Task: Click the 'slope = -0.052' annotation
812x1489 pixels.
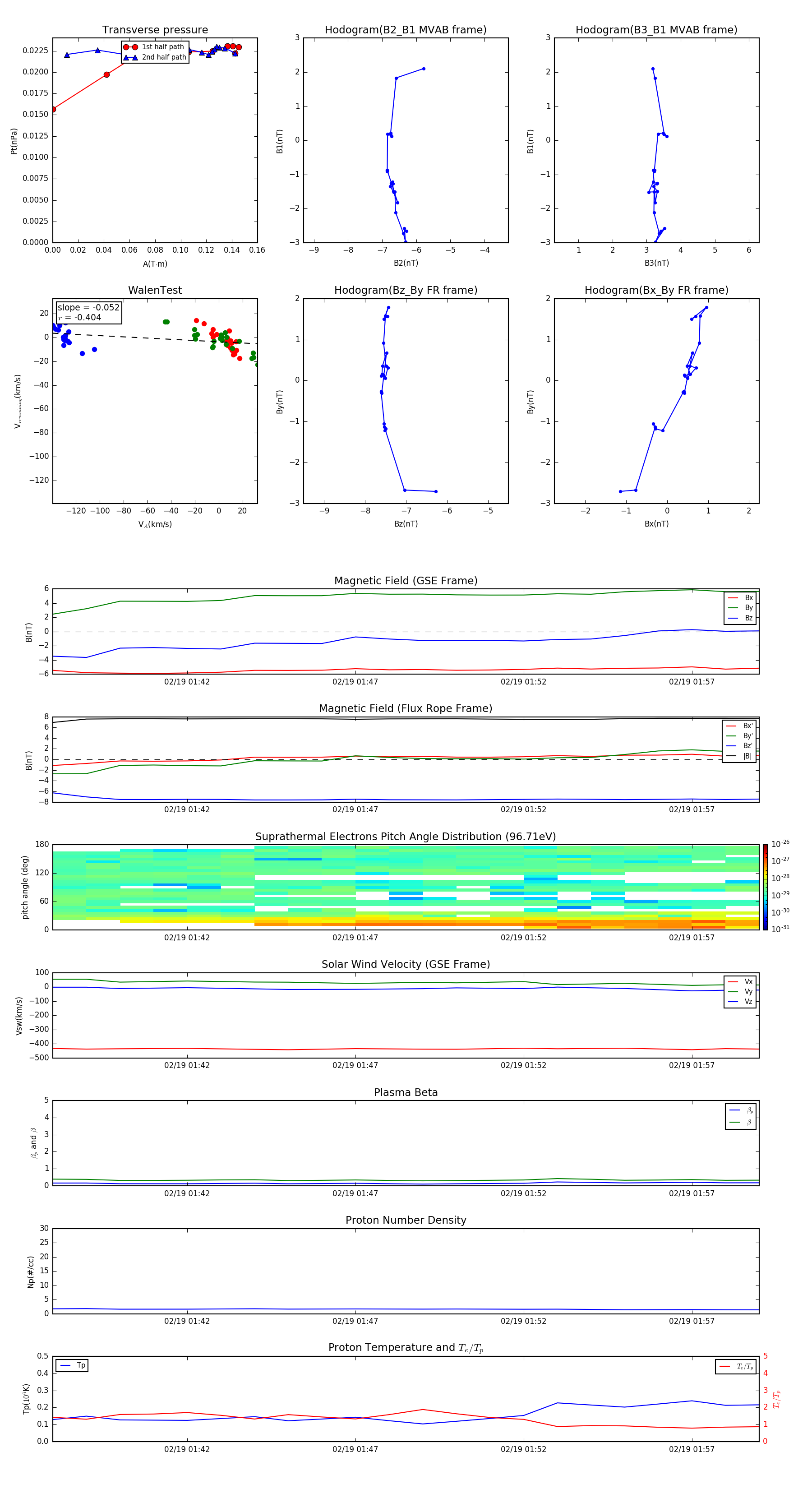Action: pos(88,308)
